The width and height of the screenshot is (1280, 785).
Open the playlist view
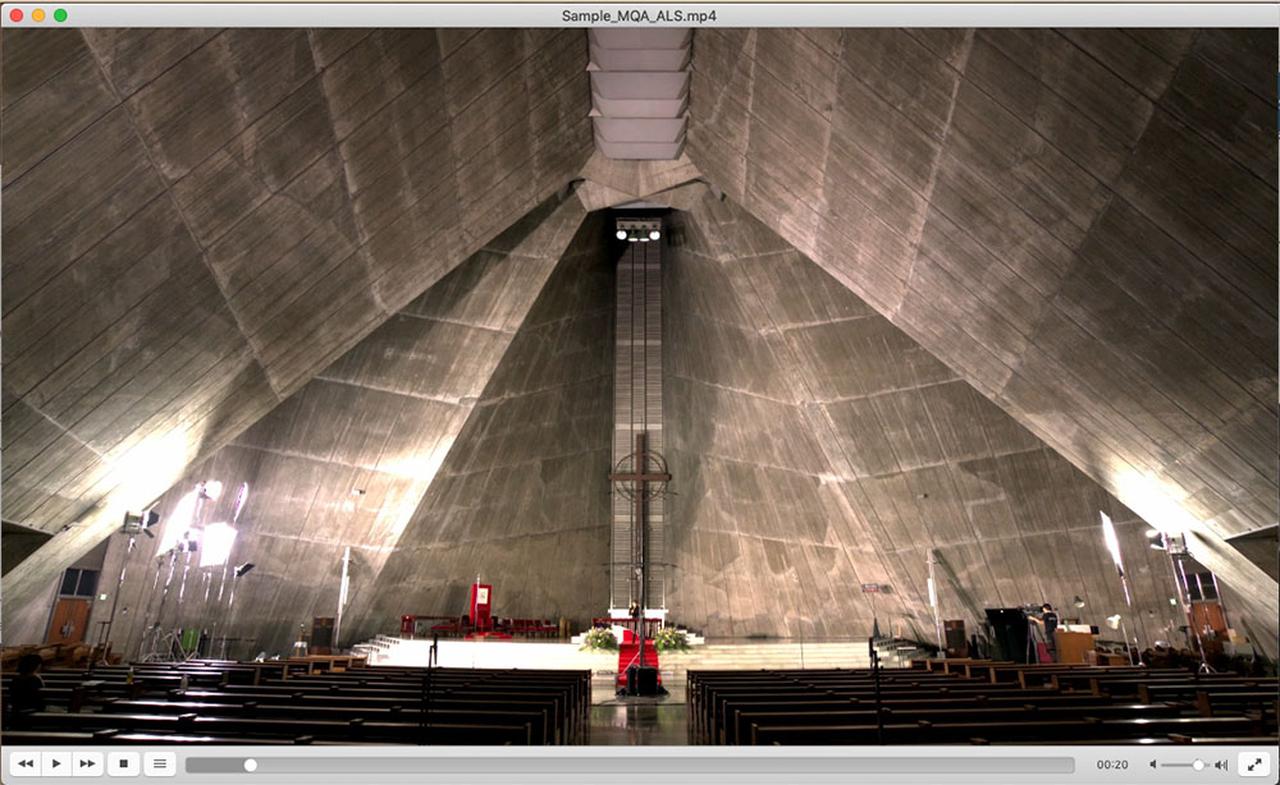click(x=159, y=764)
